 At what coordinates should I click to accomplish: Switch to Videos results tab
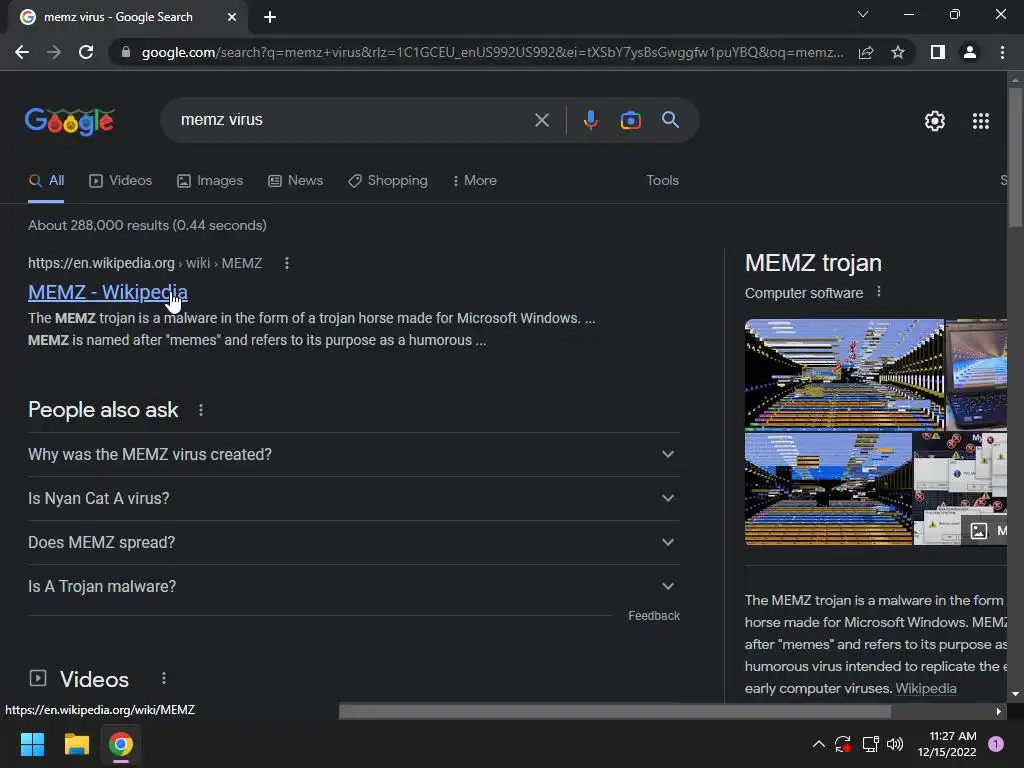121,181
